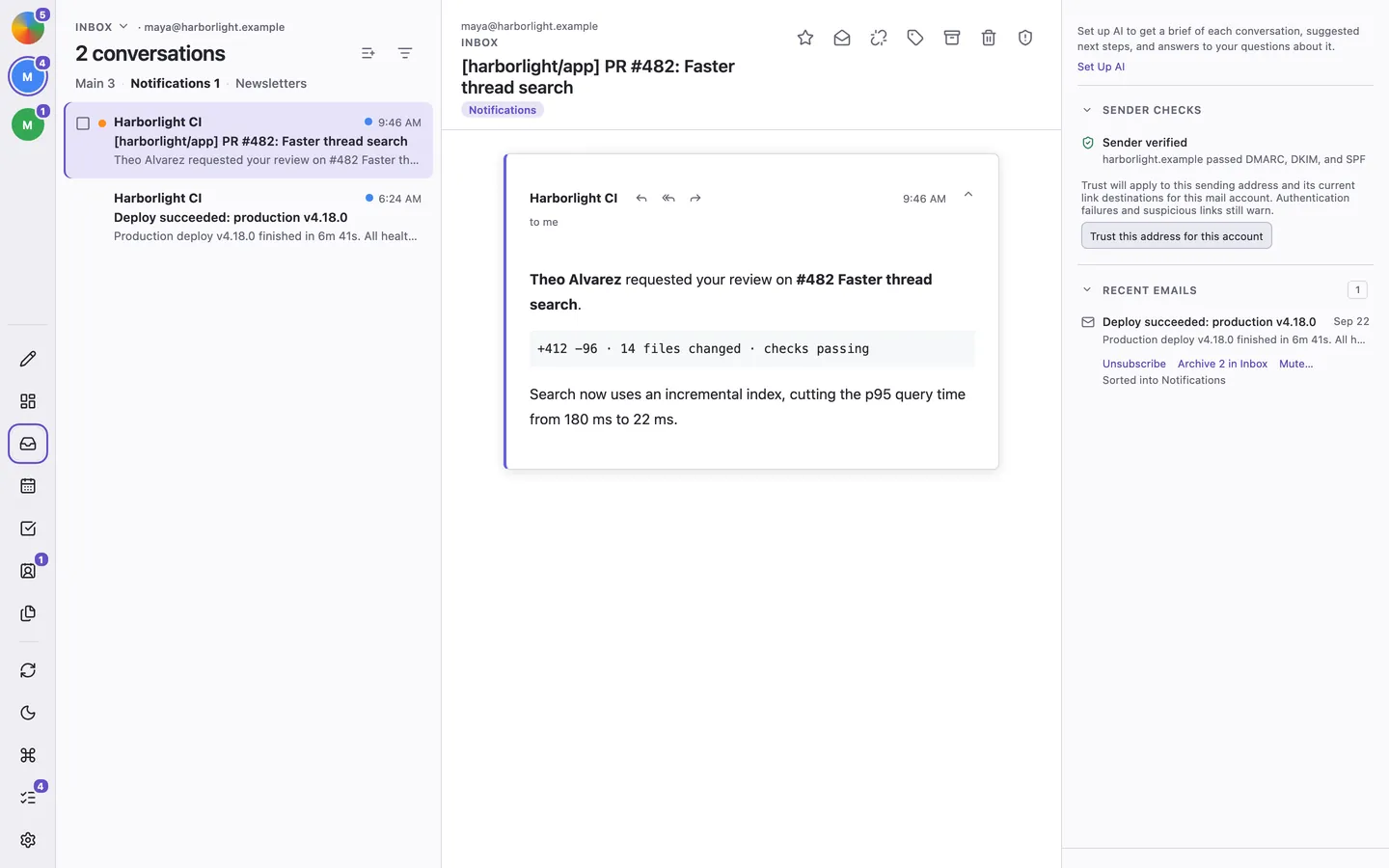
Task: Open the calendar icon in sidebar
Action: [x=28, y=486]
